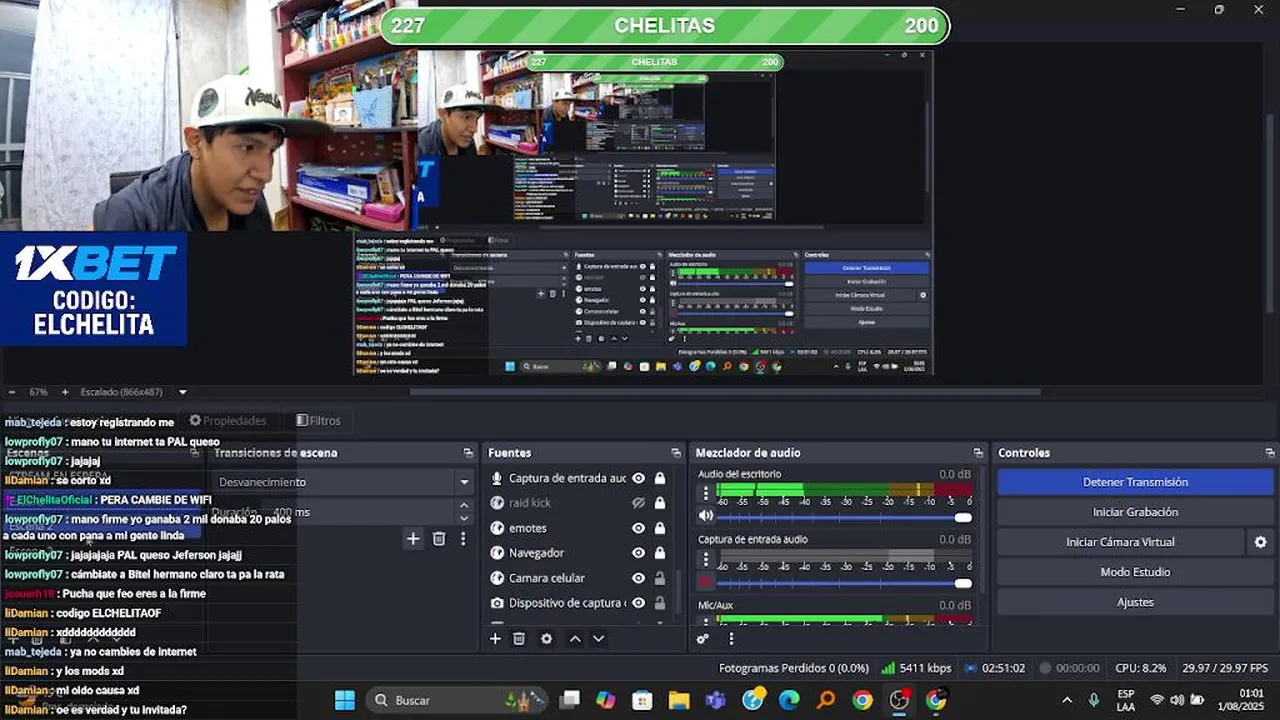This screenshot has width=1280, height=720.
Task: Open transition options three-dot menu
Action: coord(463,539)
